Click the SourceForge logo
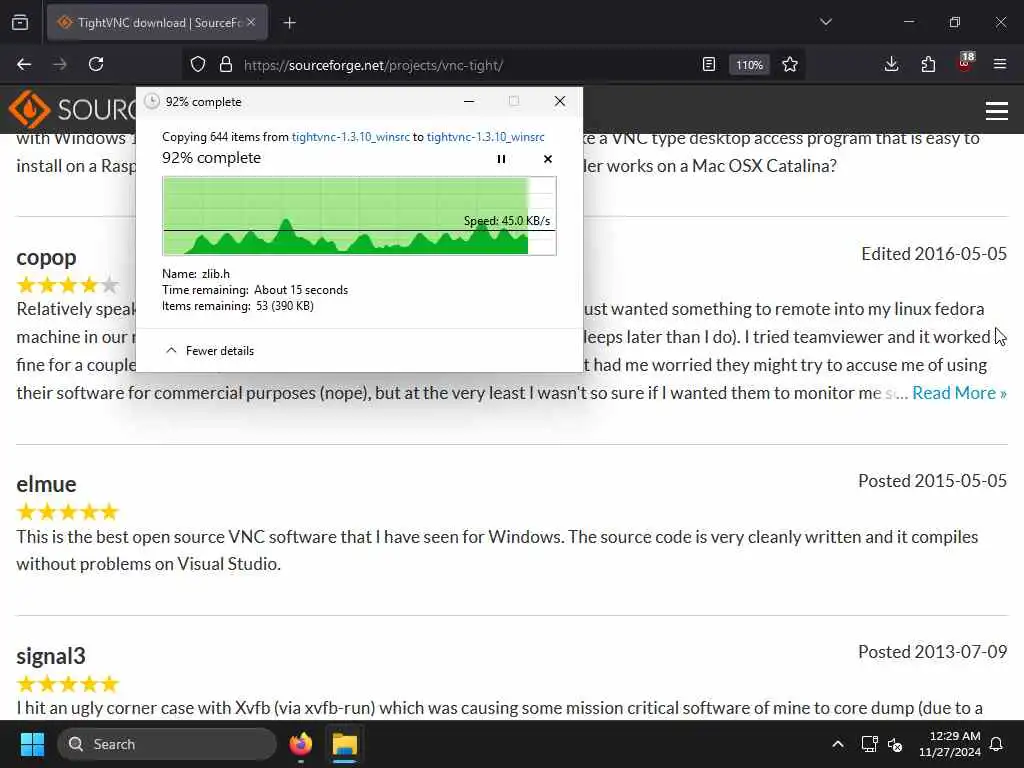Screen dimensions: 1024x768 72,109
